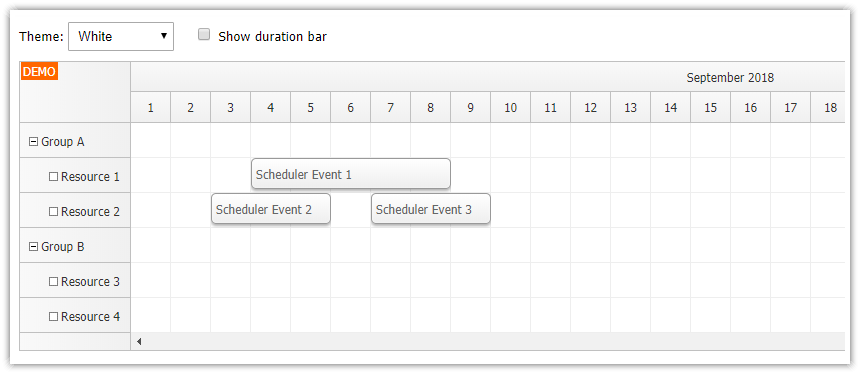Click the square icon beside Resource 1
Viewport: 860px width, 374px height.
53,177
